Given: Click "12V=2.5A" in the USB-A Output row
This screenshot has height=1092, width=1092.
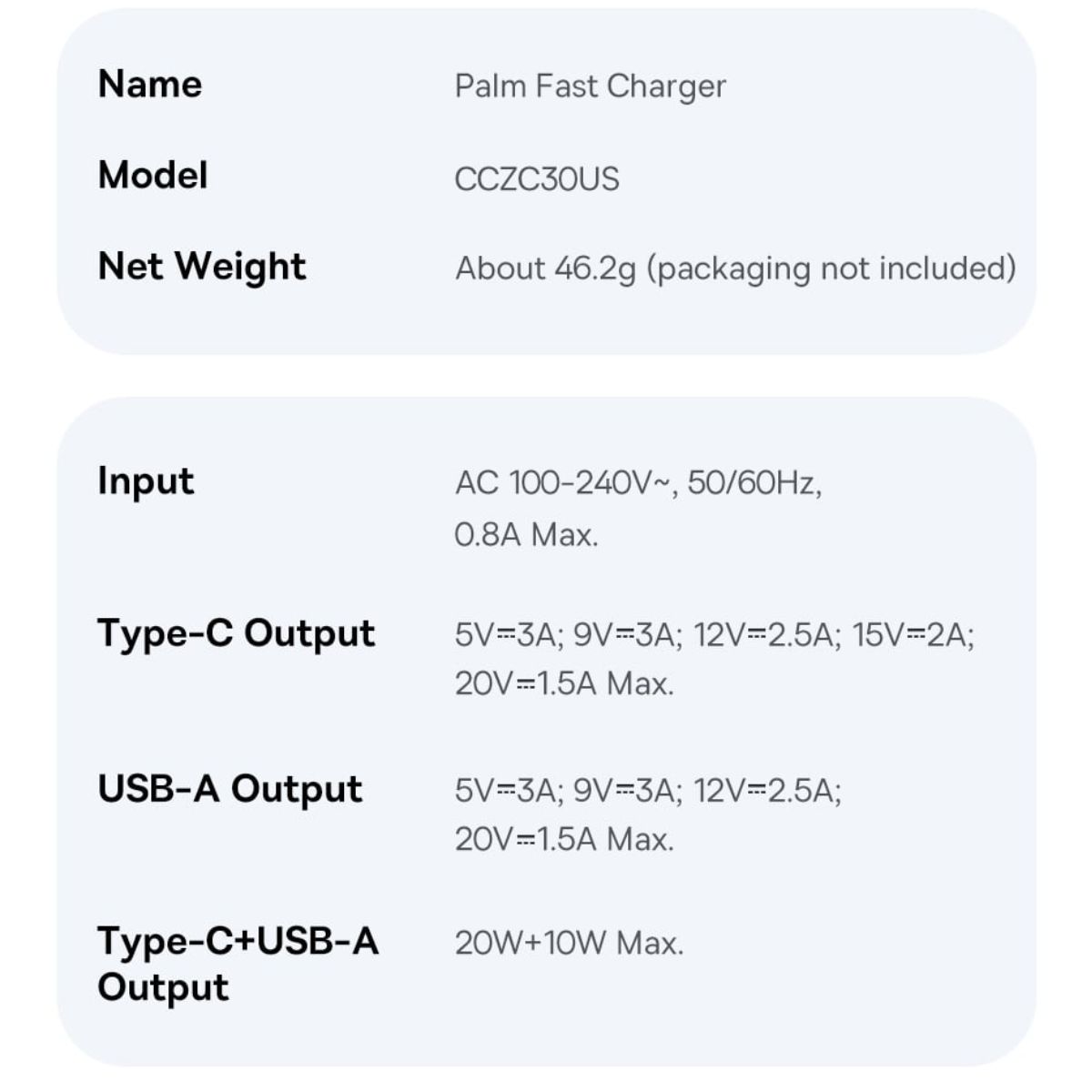Looking at the screenshot, I should click(x=766, y=790).
